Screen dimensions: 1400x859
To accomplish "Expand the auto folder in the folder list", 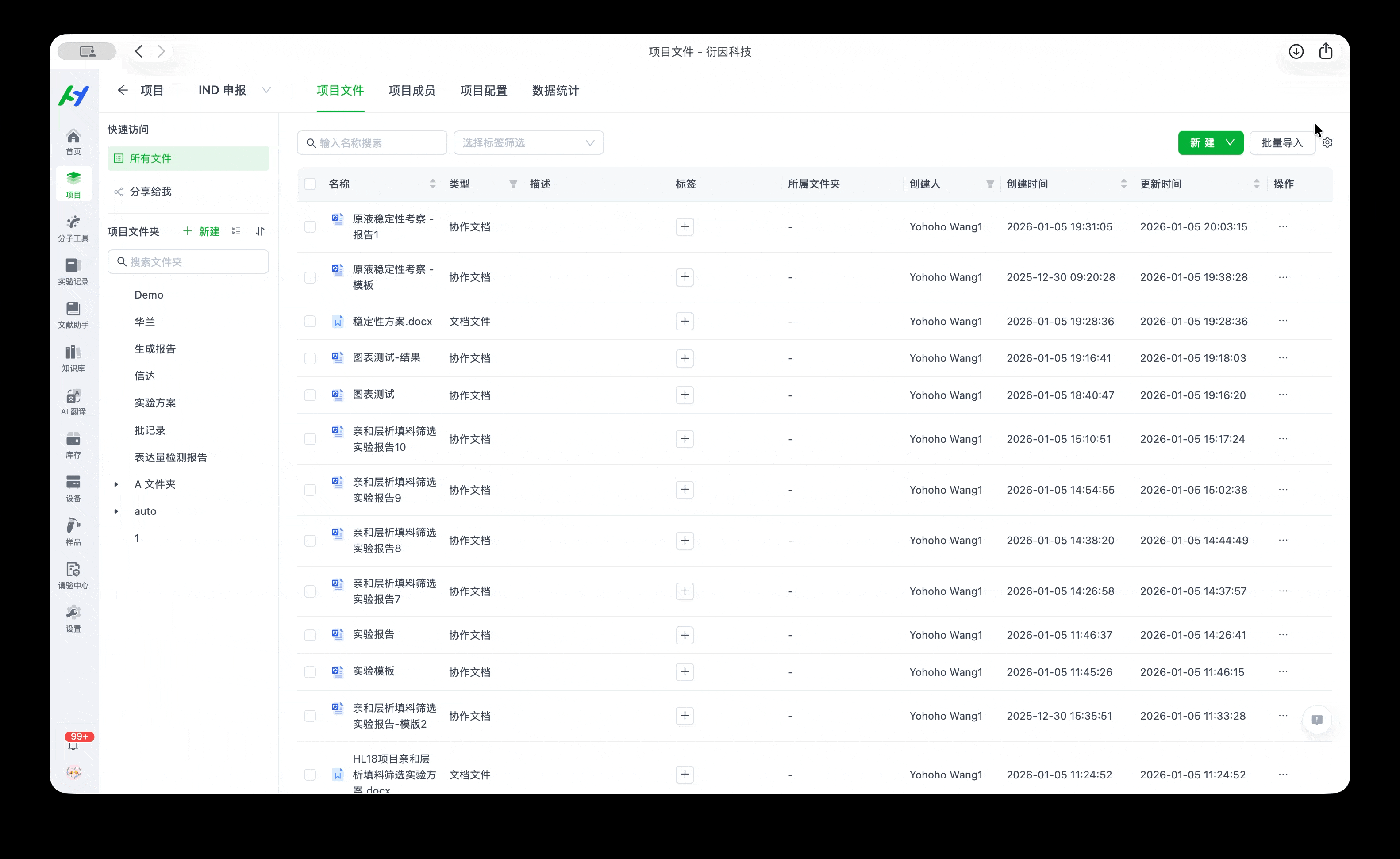I will pyautogui.click(x=116, y=511).
